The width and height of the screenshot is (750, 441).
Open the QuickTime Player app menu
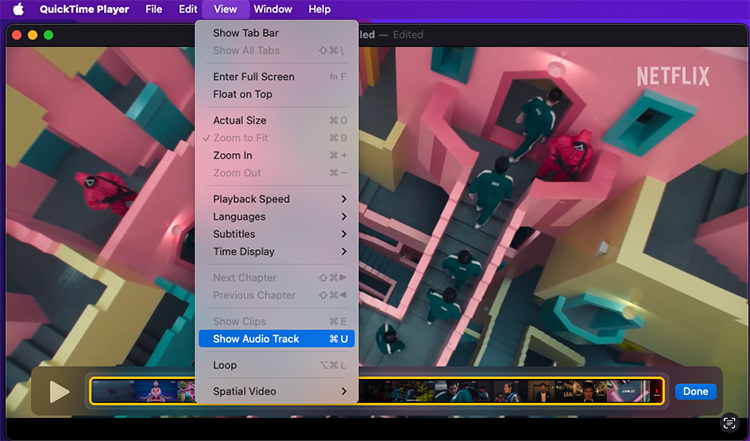coord(84,9)
